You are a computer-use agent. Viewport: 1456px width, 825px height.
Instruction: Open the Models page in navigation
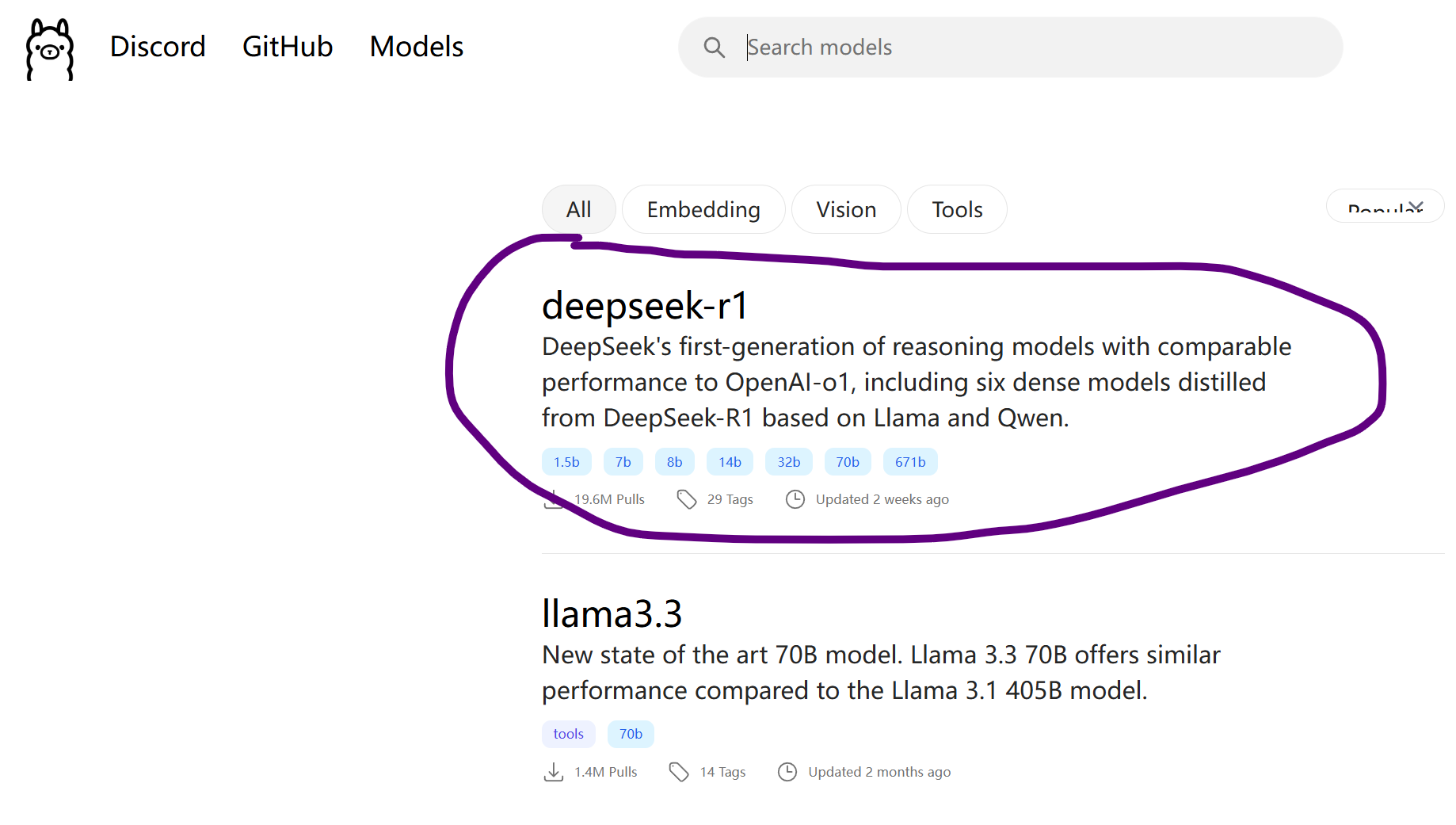[416, 47]
